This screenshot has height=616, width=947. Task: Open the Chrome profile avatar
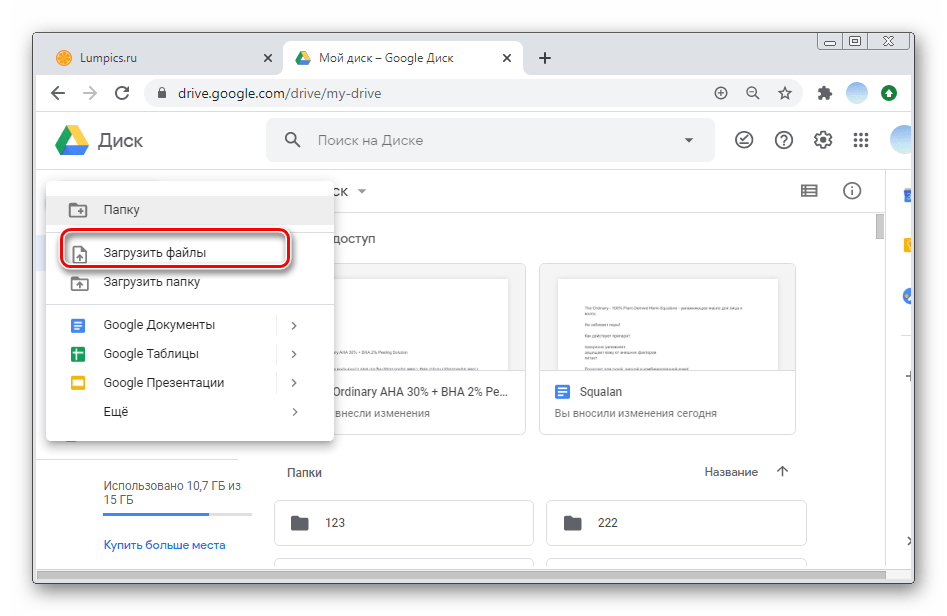click(x=856, y=93)
